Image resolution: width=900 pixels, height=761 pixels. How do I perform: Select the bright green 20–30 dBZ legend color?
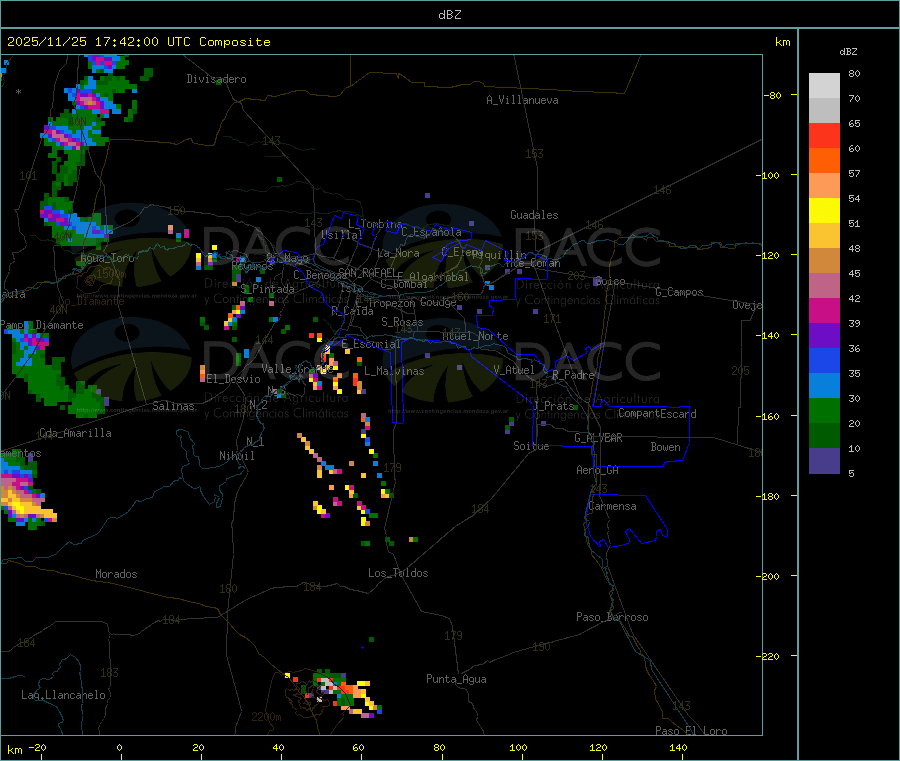coord(824,410)
